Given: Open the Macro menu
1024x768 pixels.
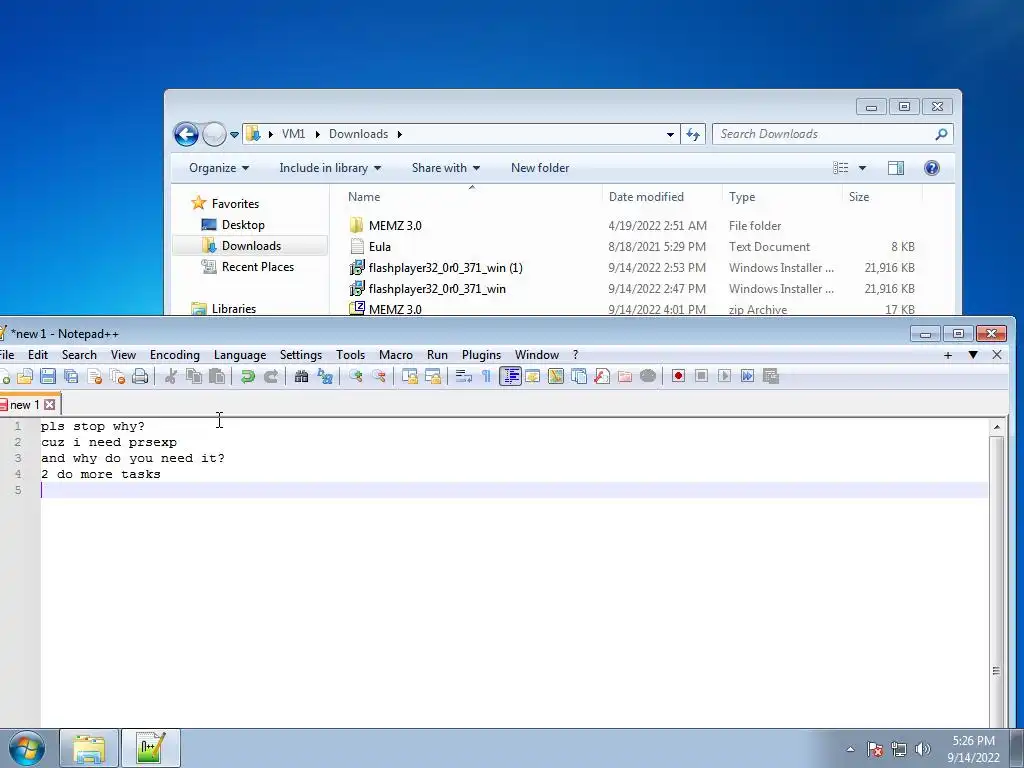Looking at the screenshot, I should pos(396,355).
